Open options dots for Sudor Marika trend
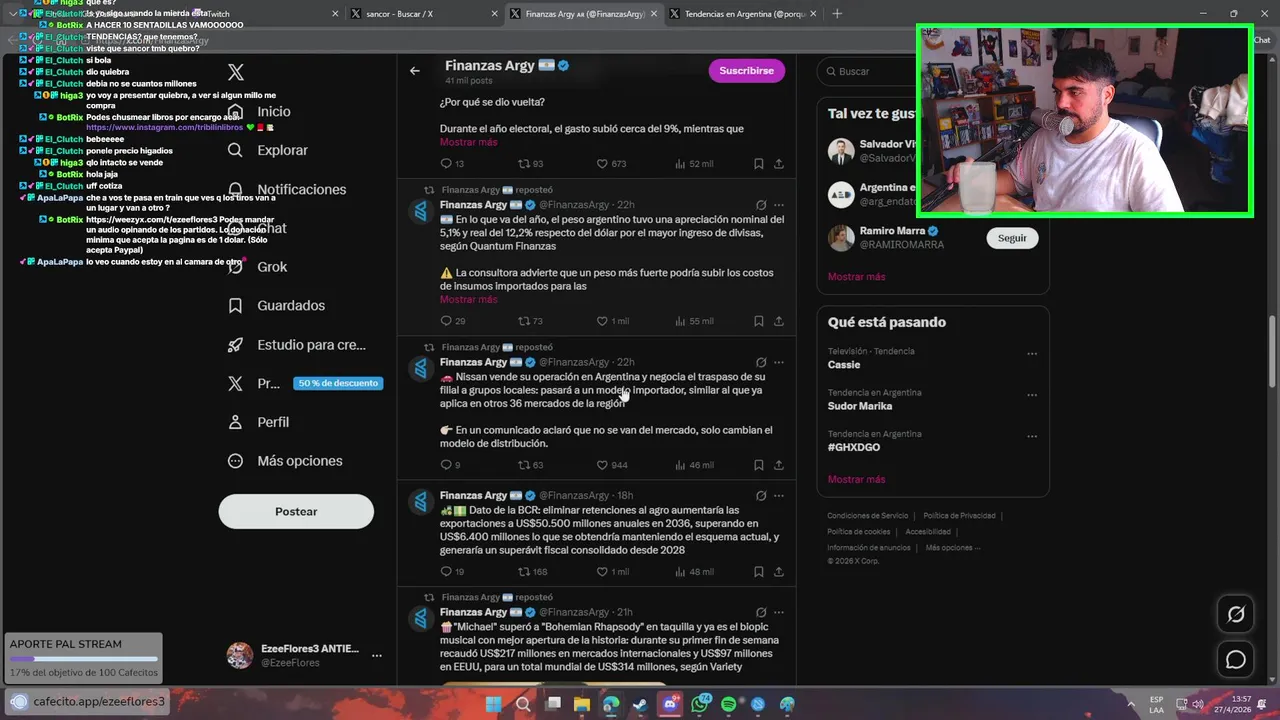Image resolution: width=1280 pixels, height=720 pixels. pos(1032,395)
